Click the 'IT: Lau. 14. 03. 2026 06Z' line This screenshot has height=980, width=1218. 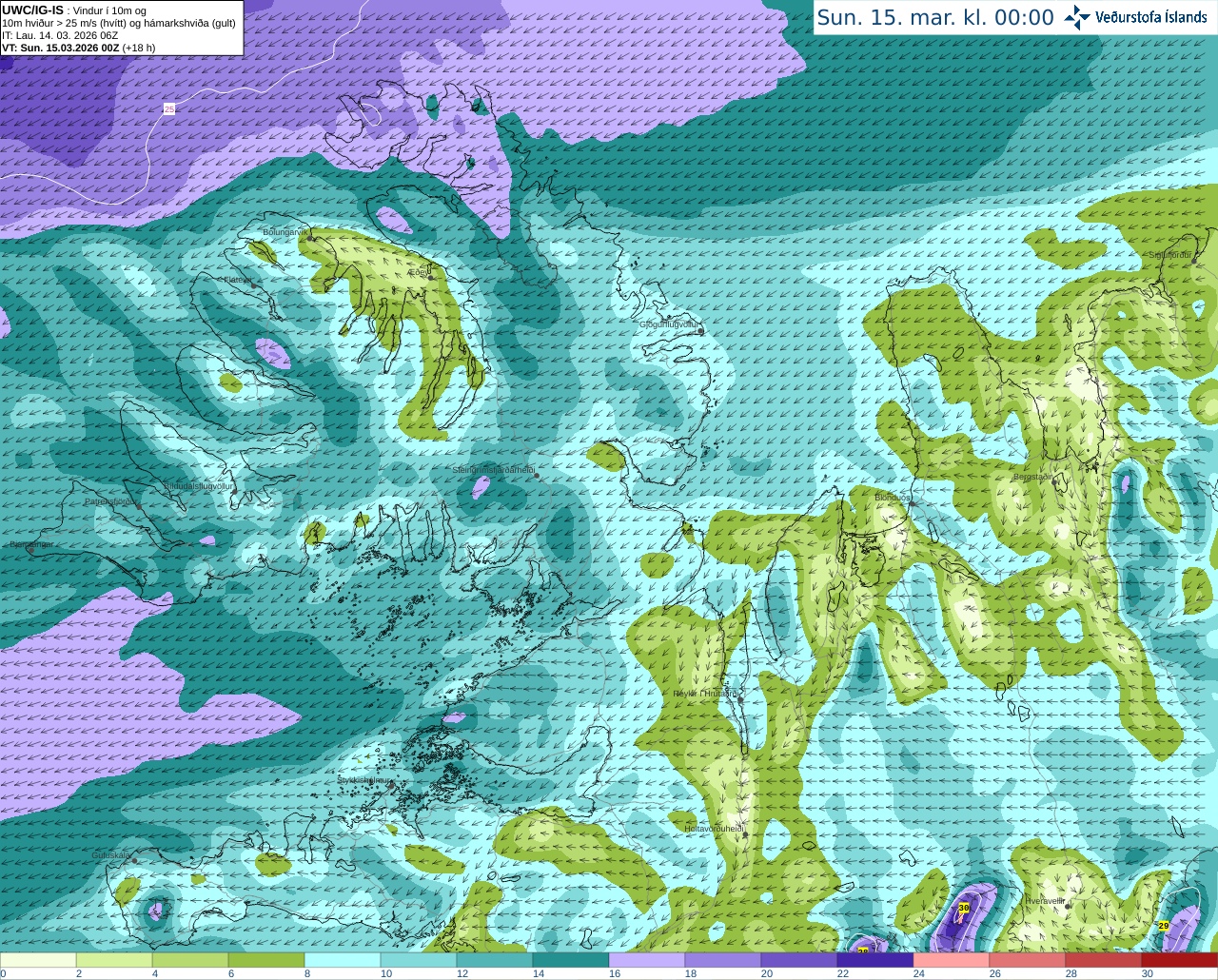(60, 35)
